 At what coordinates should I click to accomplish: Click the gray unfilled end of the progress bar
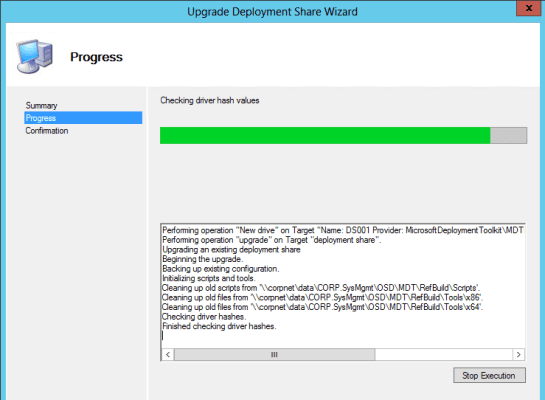pos(509,135)
